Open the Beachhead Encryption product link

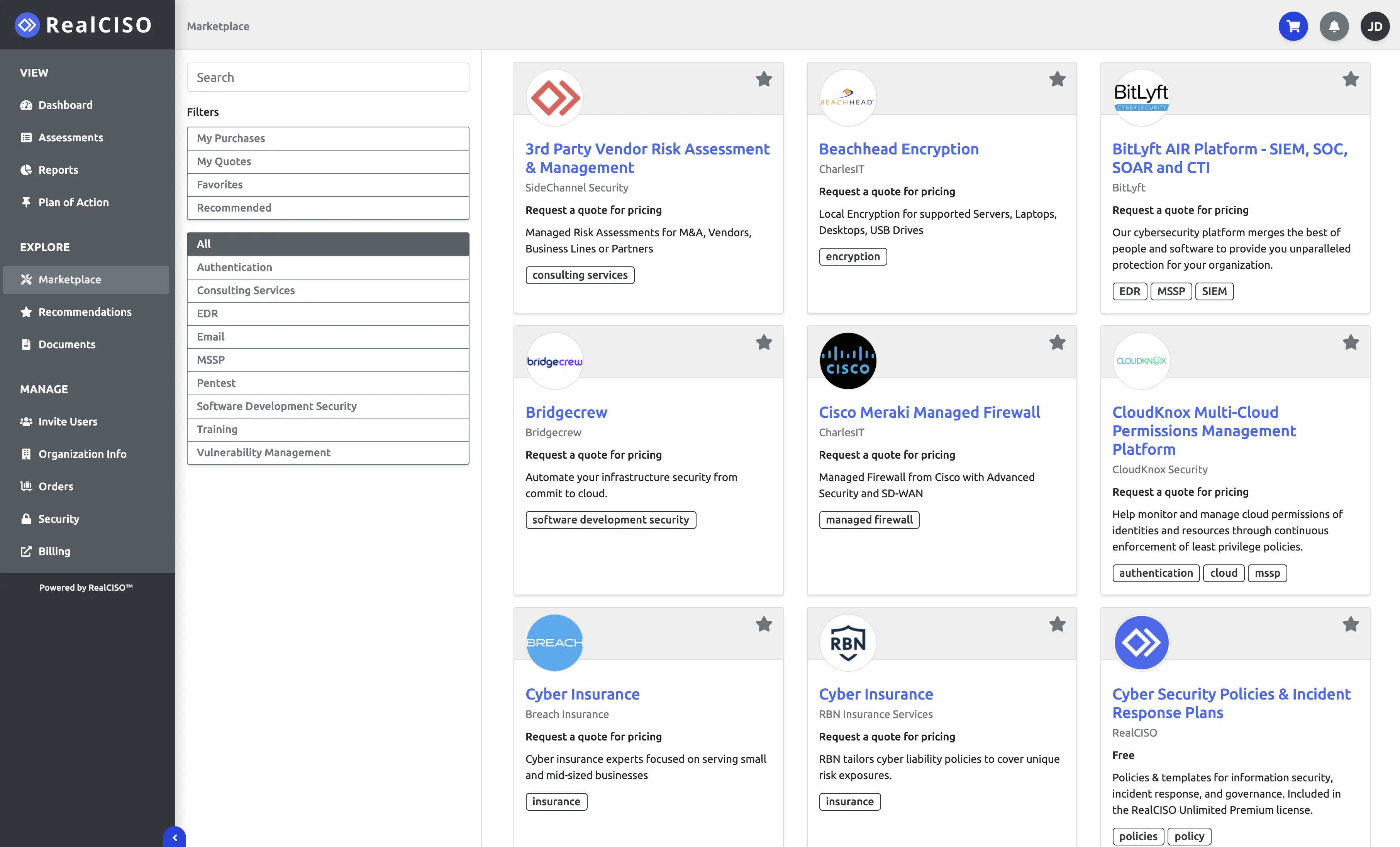(x=898, y=149)
